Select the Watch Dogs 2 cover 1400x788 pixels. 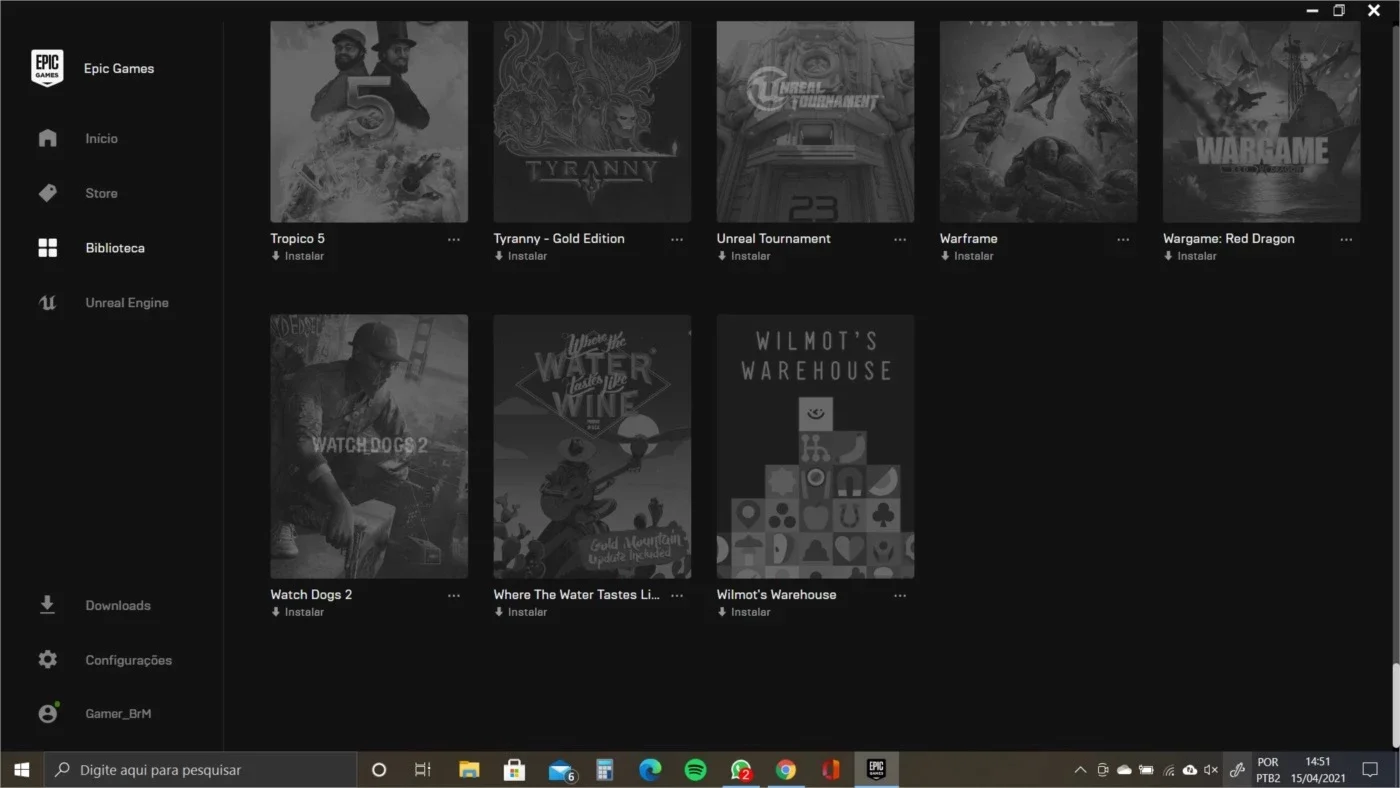tap(369, 446)
